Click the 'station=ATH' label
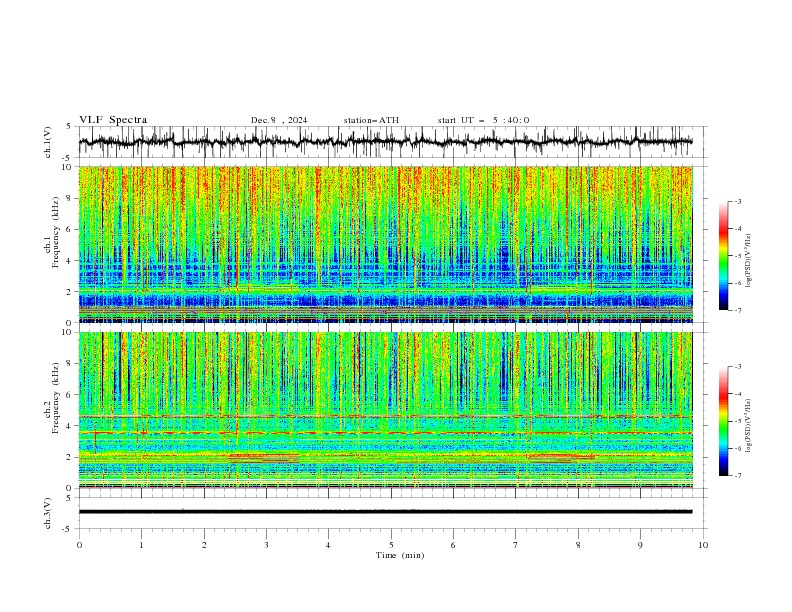 [371, 120]
